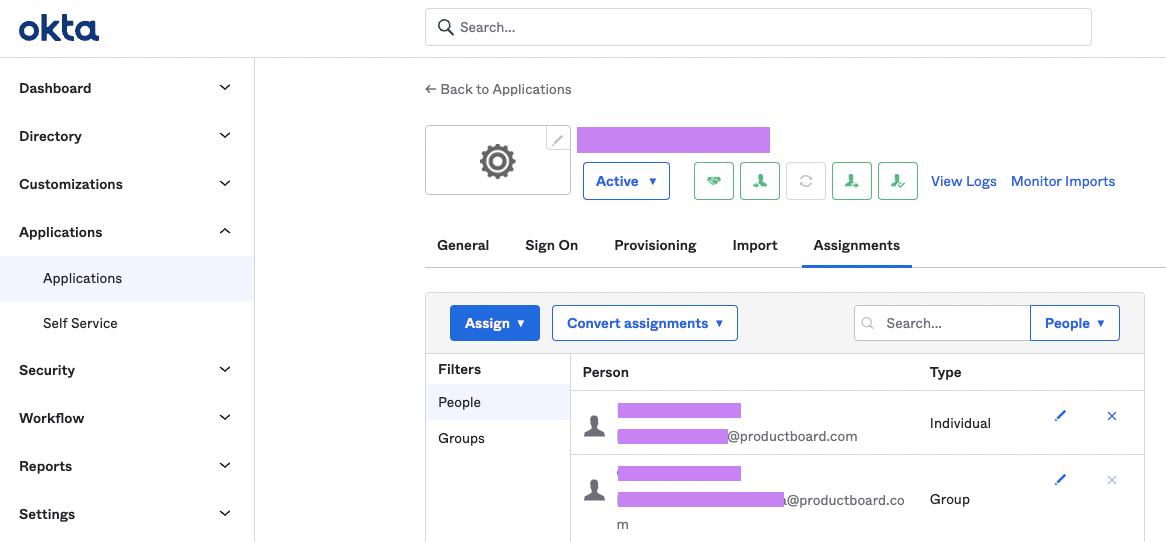
Task: Open the People search-type dropdown
Action: [x=1074, y=323]
